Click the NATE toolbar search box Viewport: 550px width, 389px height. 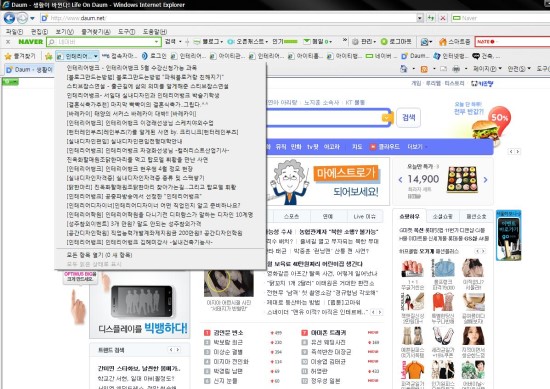(x=512, y=42)
